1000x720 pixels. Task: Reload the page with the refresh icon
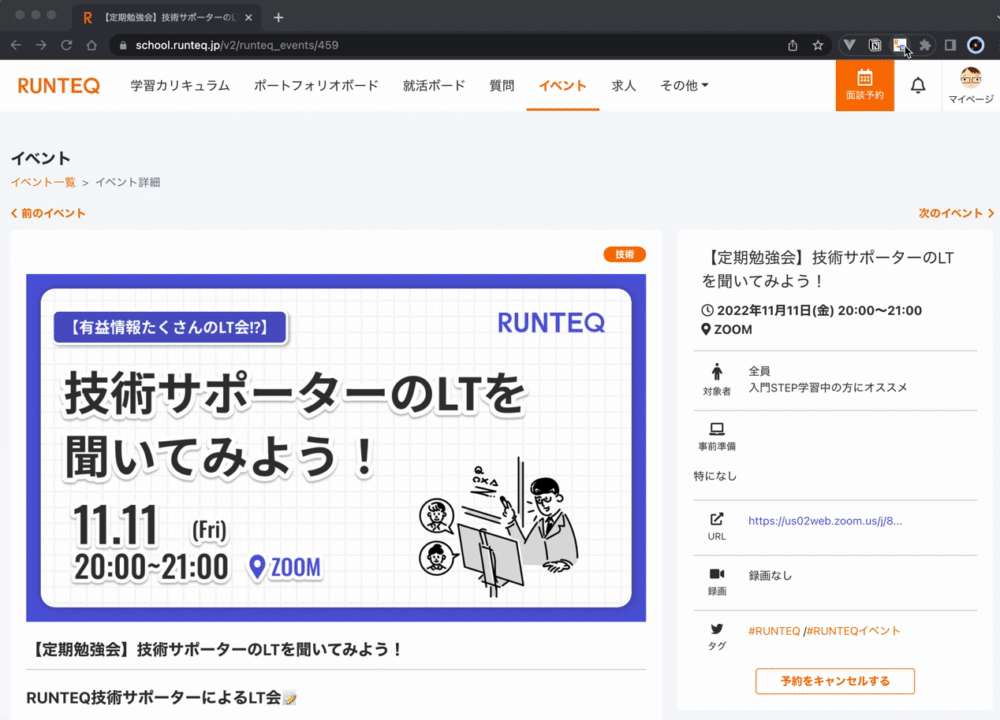click(x=64, y=45)
